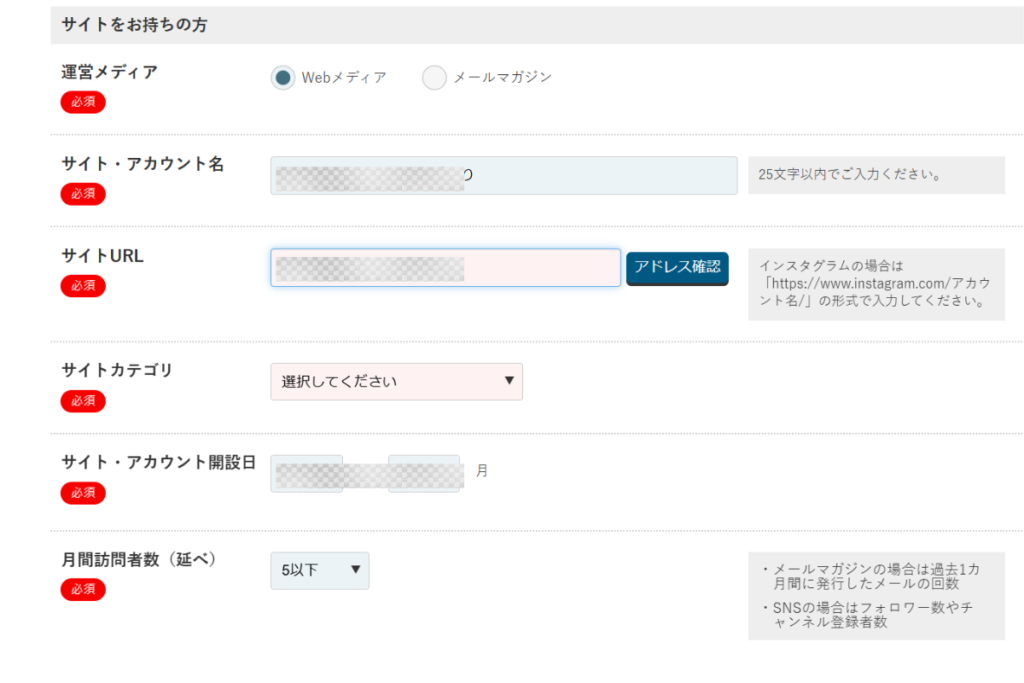Click the メールマガジン/SNS visitor count note

pyautogui.click(x=876, y=595)
